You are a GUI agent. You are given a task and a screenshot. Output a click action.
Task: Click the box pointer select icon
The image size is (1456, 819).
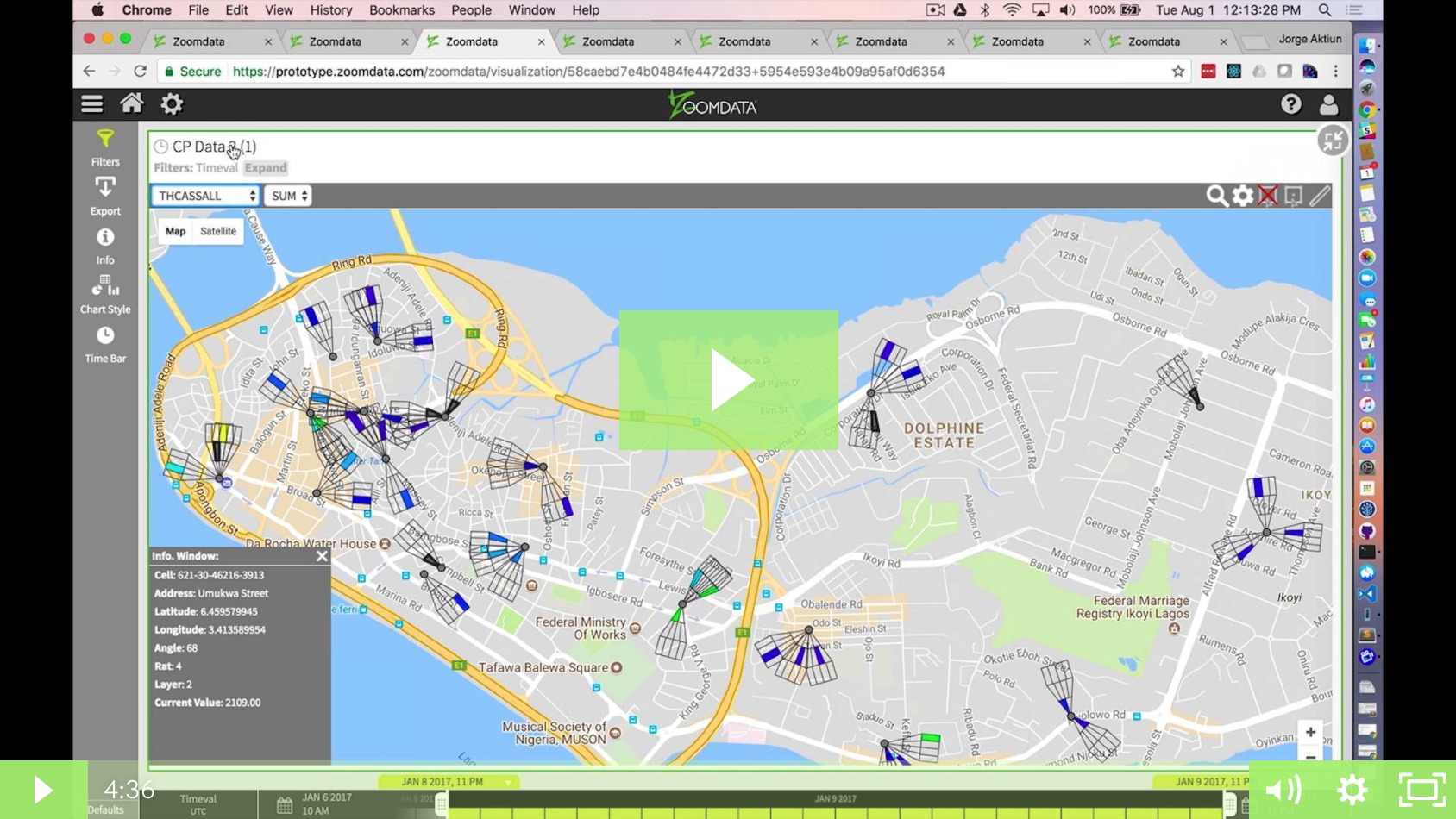(x=1293, y=196)
